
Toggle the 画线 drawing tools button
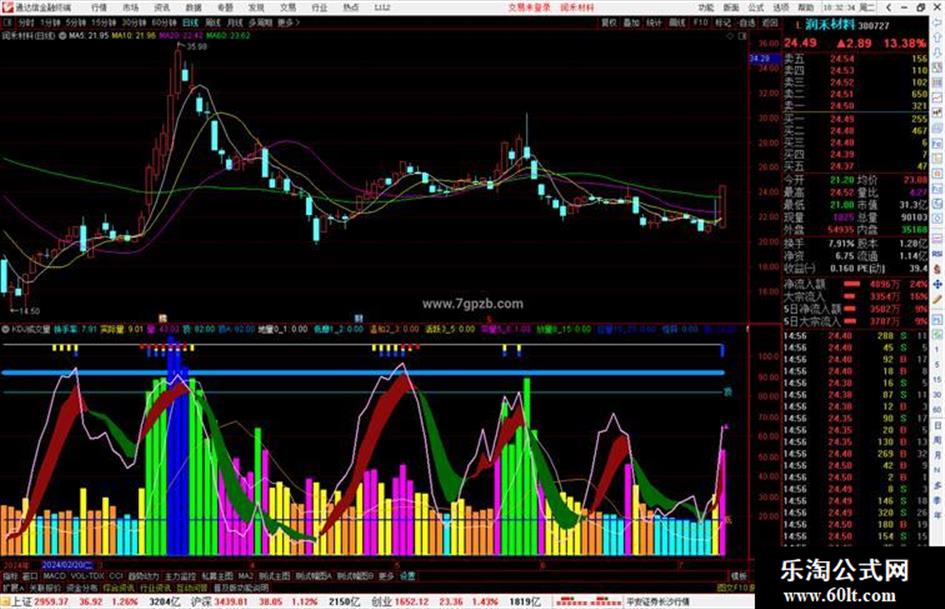[x=677, y=22]
